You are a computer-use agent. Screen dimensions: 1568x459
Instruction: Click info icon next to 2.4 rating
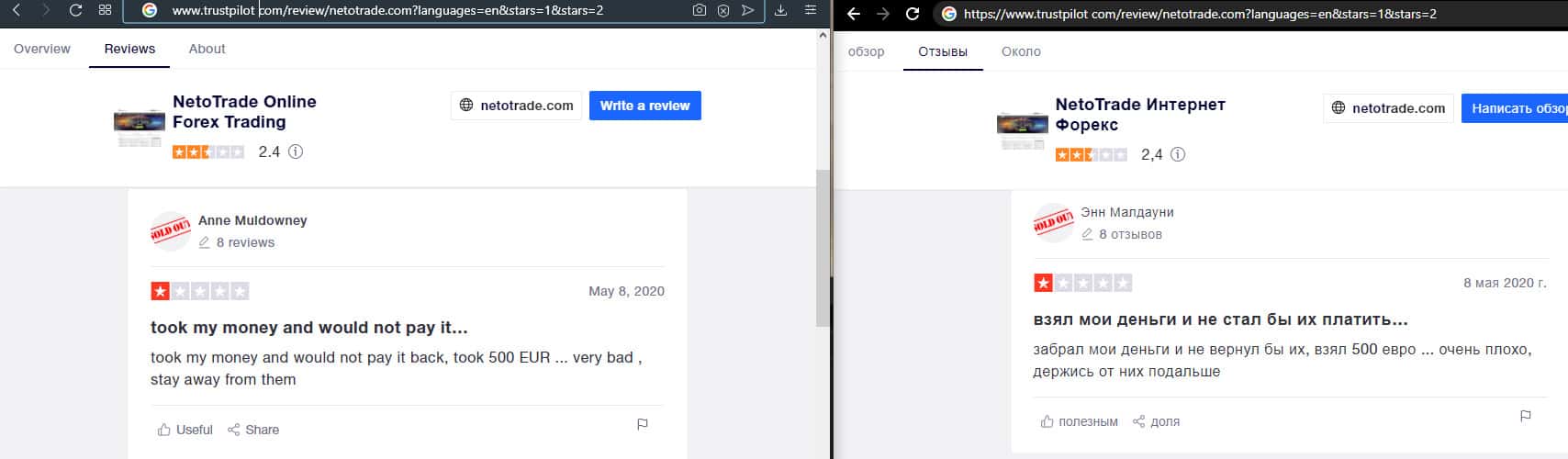296,151
